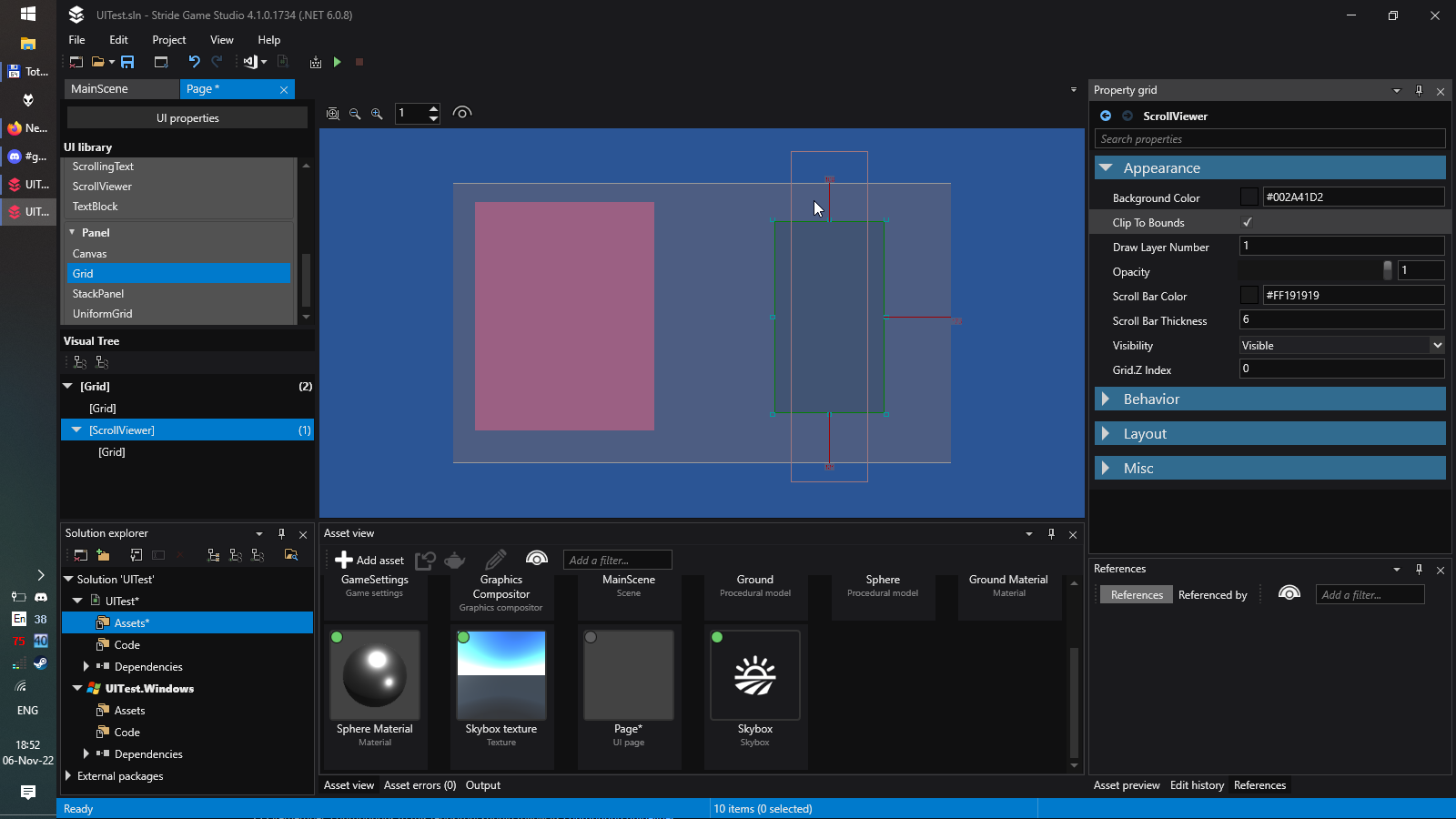Click the teapot icon in Asset view toolbar
The width and height of the screenshot is (1456, 819).
pos(455,560)
